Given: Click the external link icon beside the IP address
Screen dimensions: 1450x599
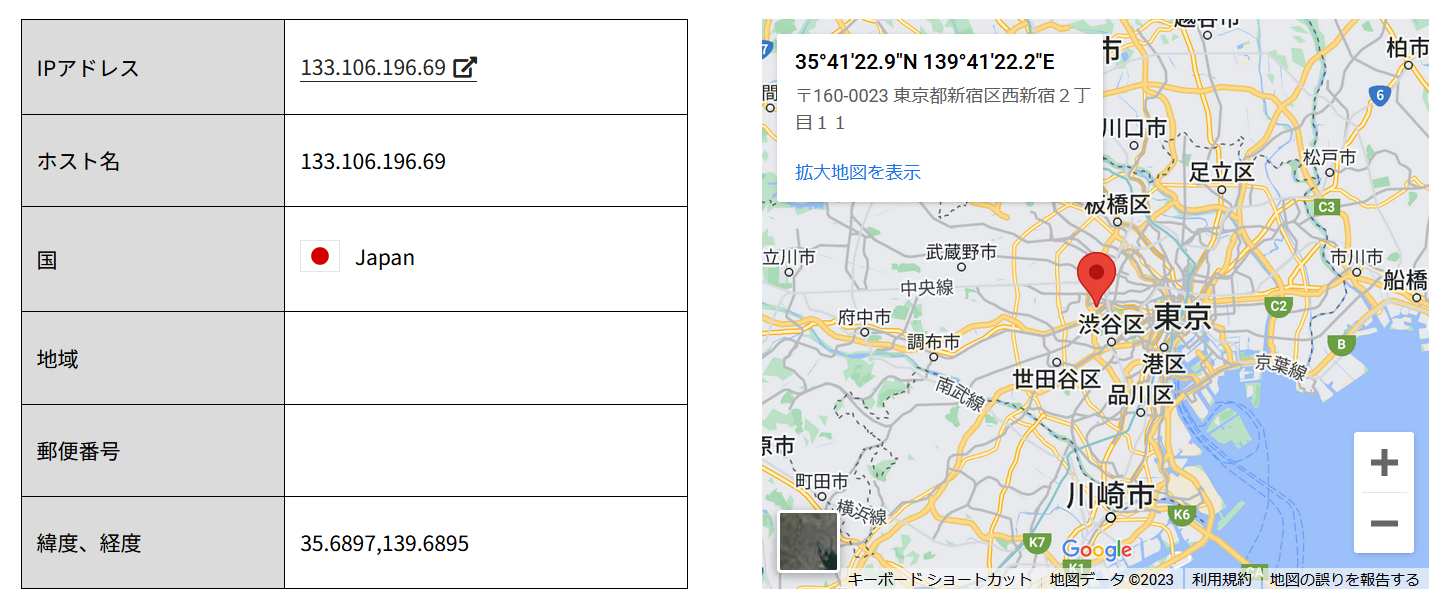Looking at the screenshot, I should pyautogui.click(x=465, y=68).
